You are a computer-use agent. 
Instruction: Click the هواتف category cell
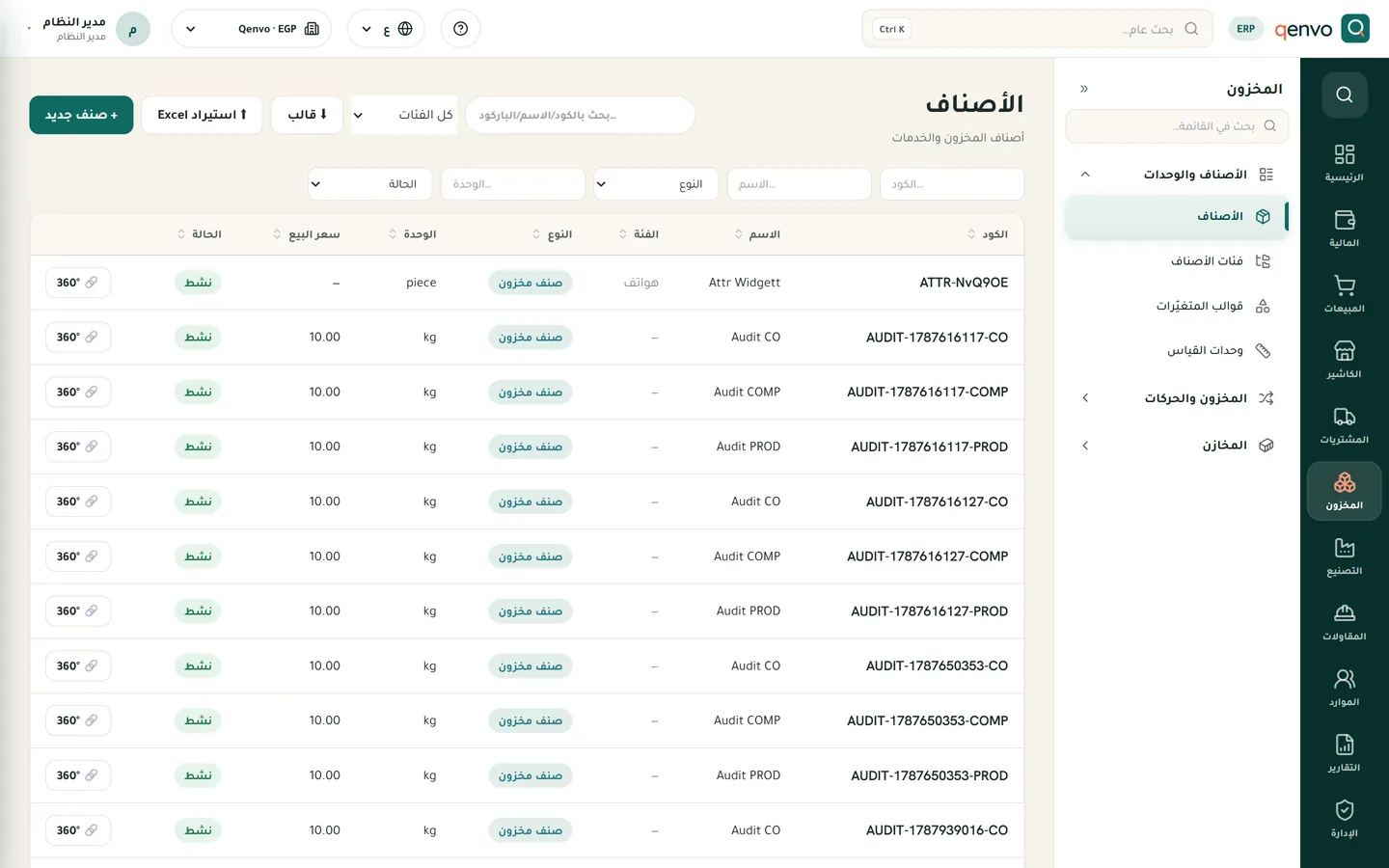641,283
